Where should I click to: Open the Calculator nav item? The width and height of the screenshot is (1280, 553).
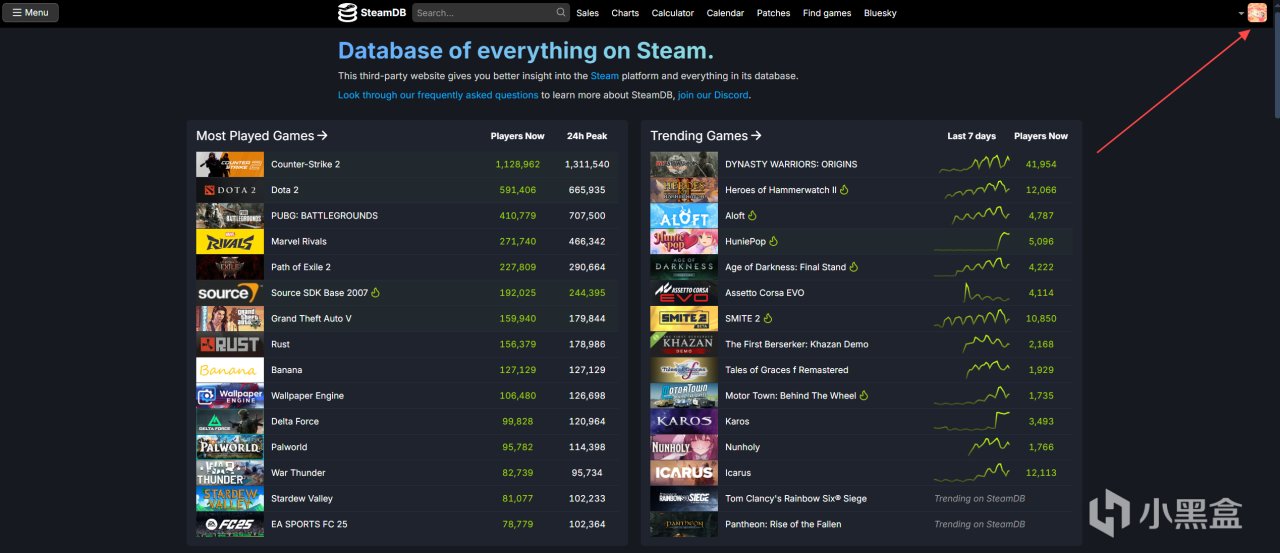[673, 13]
